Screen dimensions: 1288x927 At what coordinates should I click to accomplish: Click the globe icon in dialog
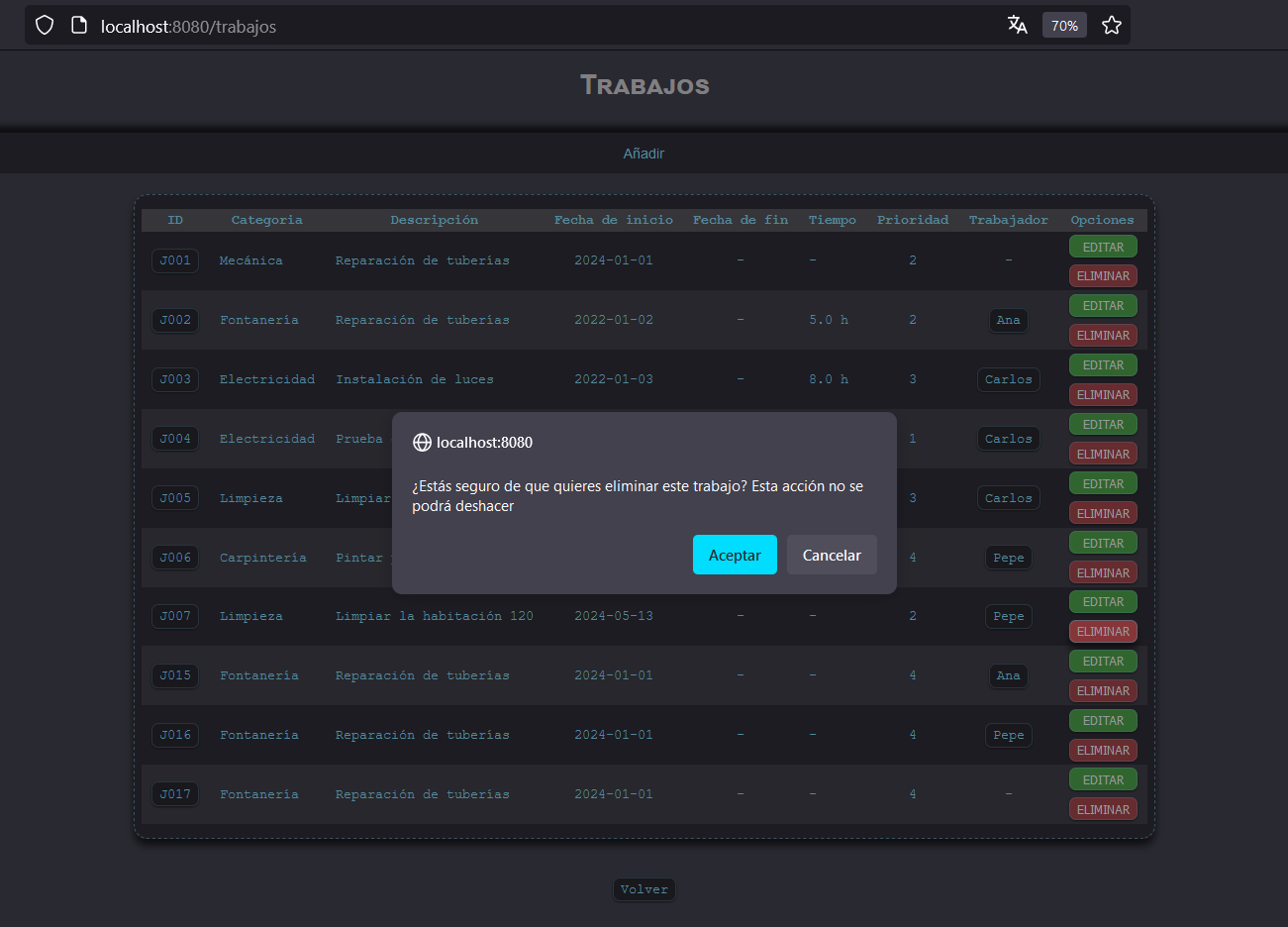tap(422, 443)
